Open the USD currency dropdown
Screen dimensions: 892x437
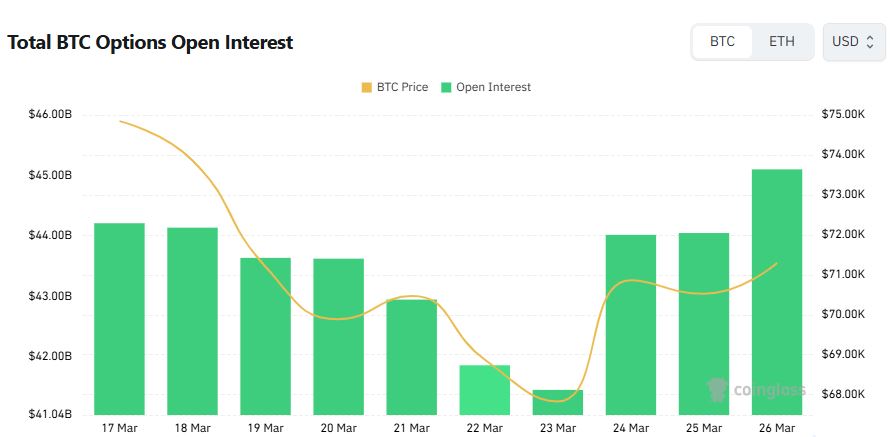click(853, 42)
